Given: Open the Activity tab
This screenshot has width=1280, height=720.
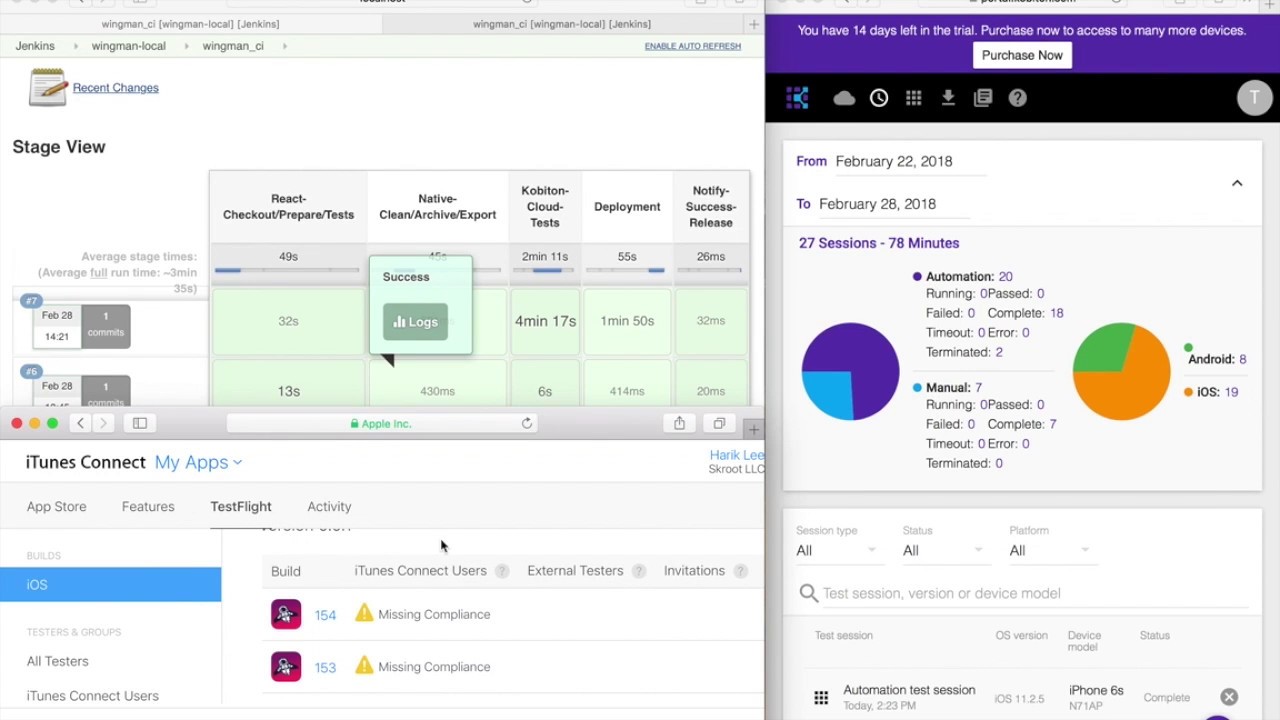Looking at the screenshot, I should tap(329, 507).
